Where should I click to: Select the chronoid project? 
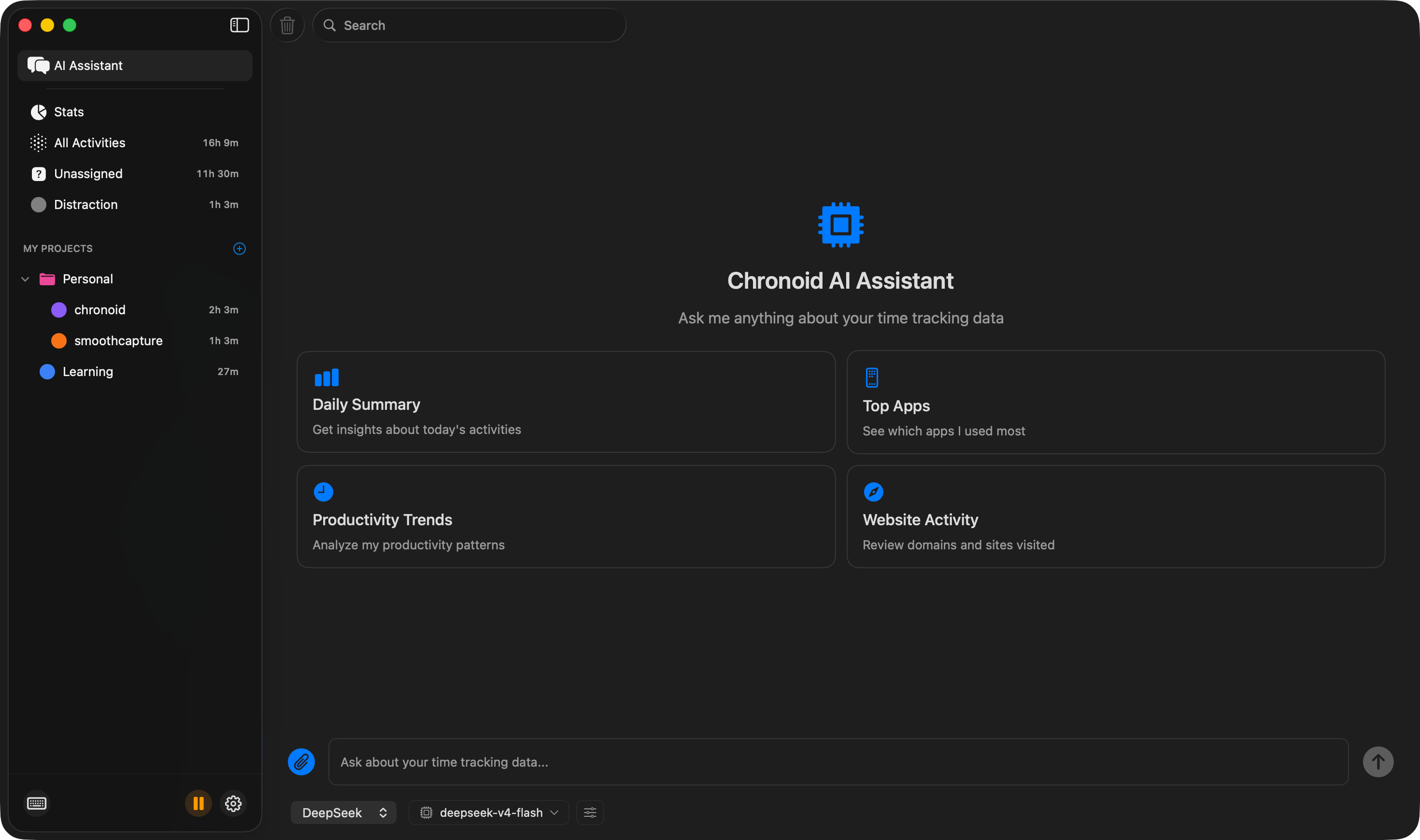(x=135, y=309)
